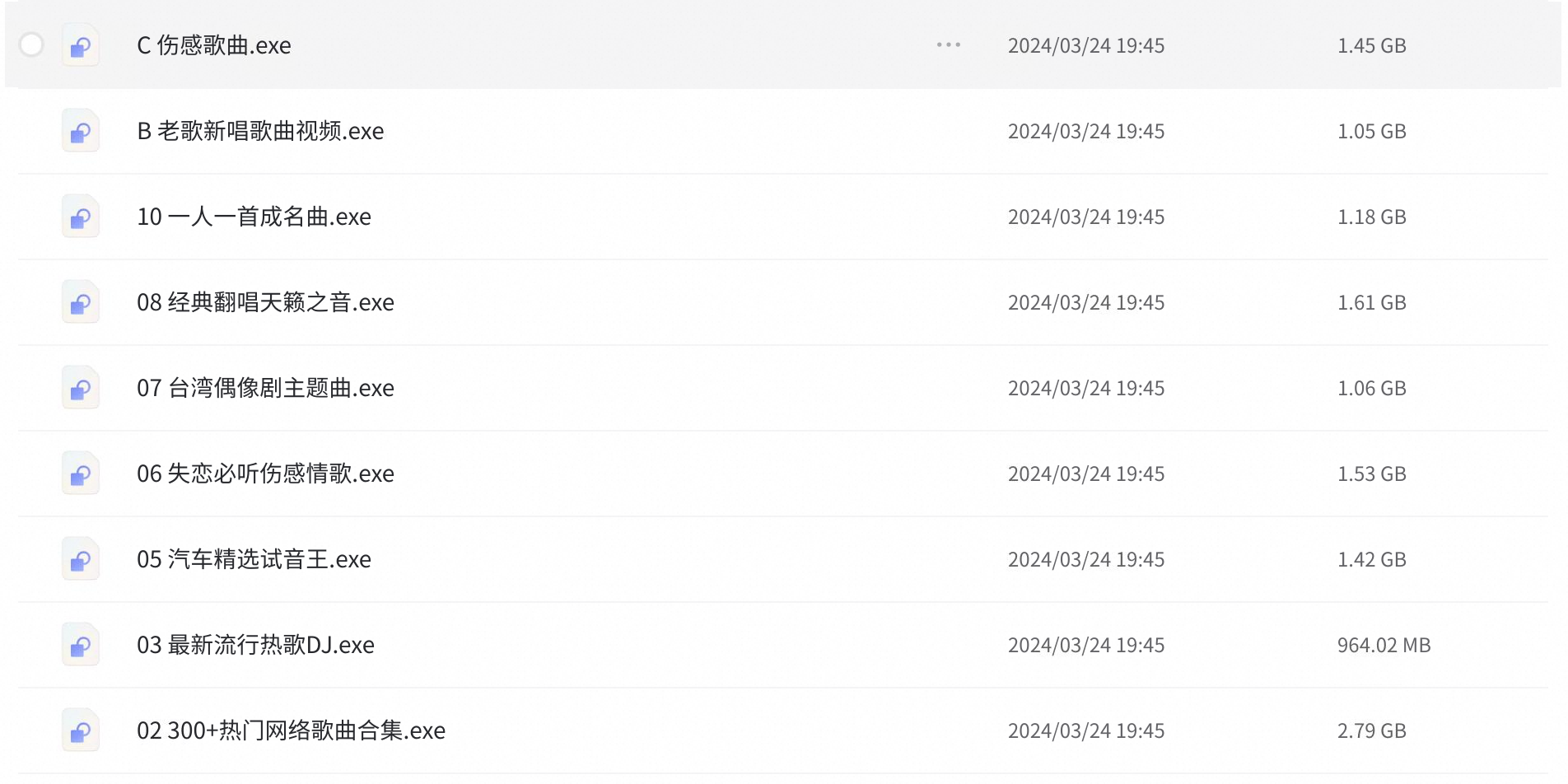Click file icon of 05 汽车精选试音王.exe
Viewport: 1568px width, 784px height.
pyautogui.click(x=81, y=559)
